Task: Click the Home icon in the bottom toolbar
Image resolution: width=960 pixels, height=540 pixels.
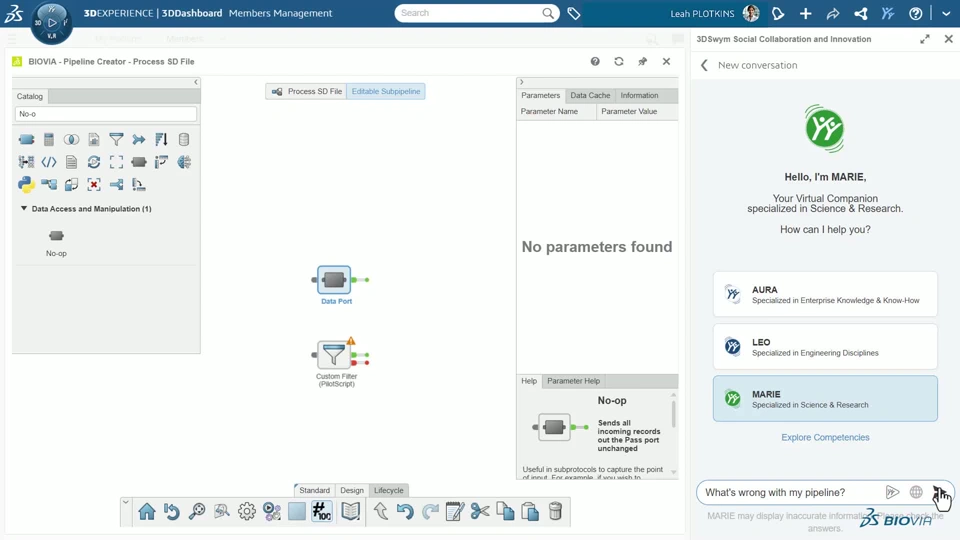Action: (x=147, y=511)
